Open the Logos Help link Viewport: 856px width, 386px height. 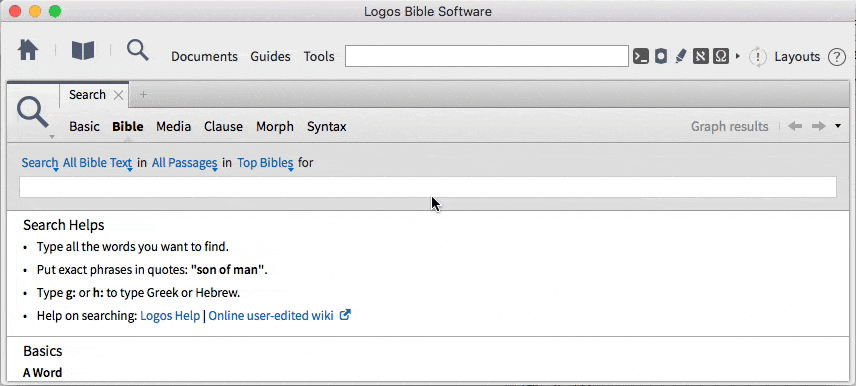click(170, 316)
